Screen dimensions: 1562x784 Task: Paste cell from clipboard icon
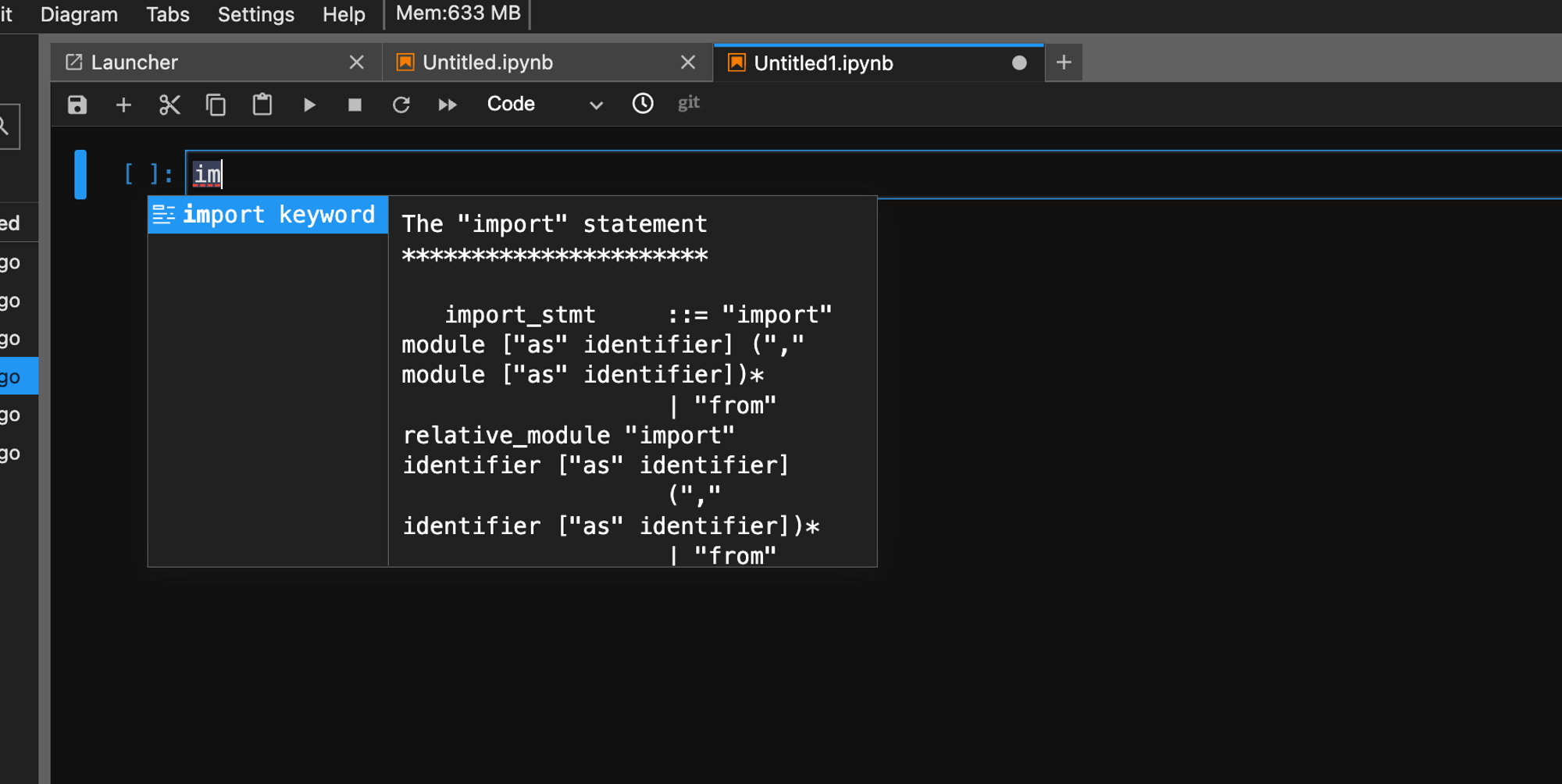click(262, 105)
